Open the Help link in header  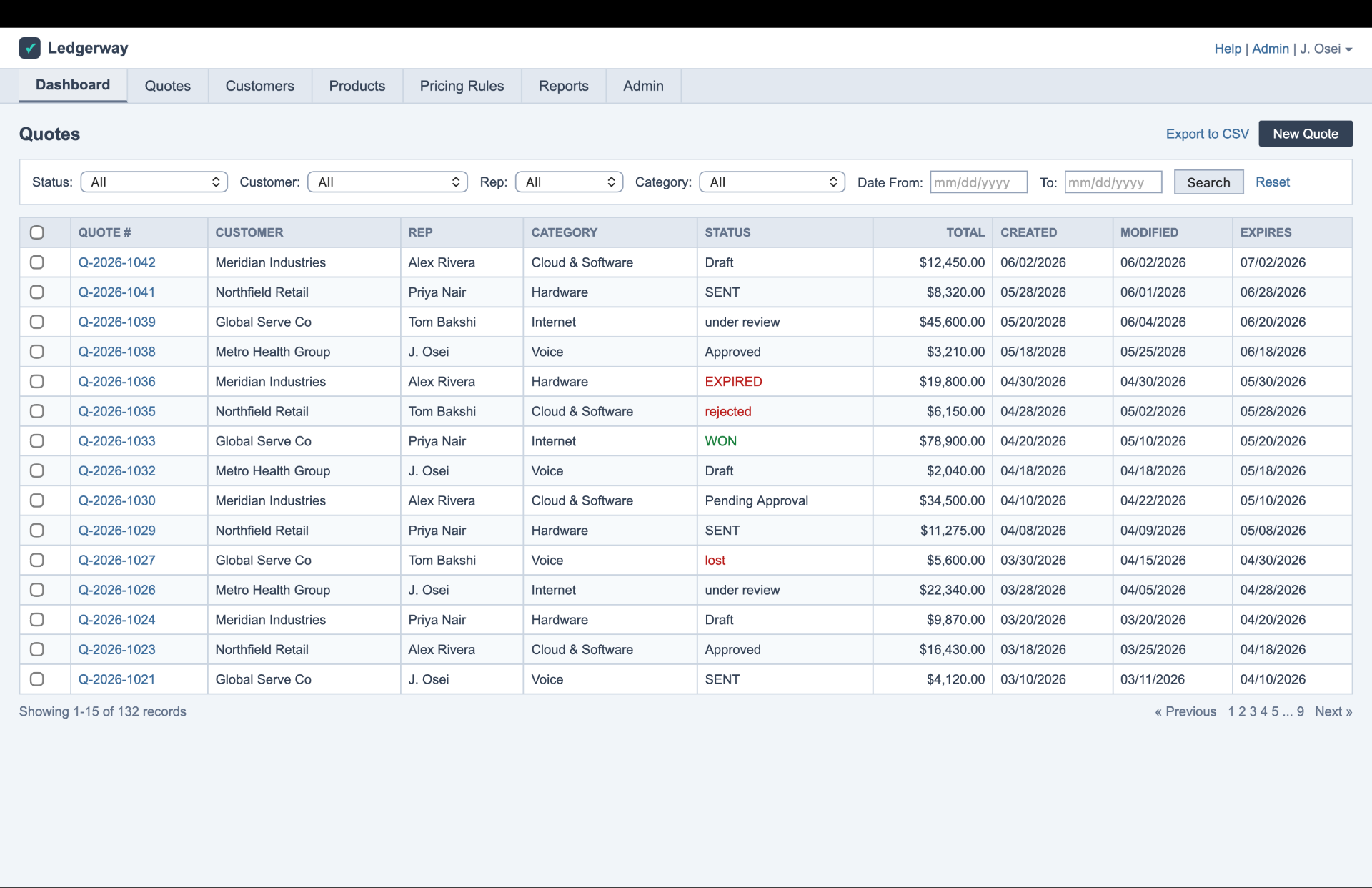click(x=1228, y=49)
